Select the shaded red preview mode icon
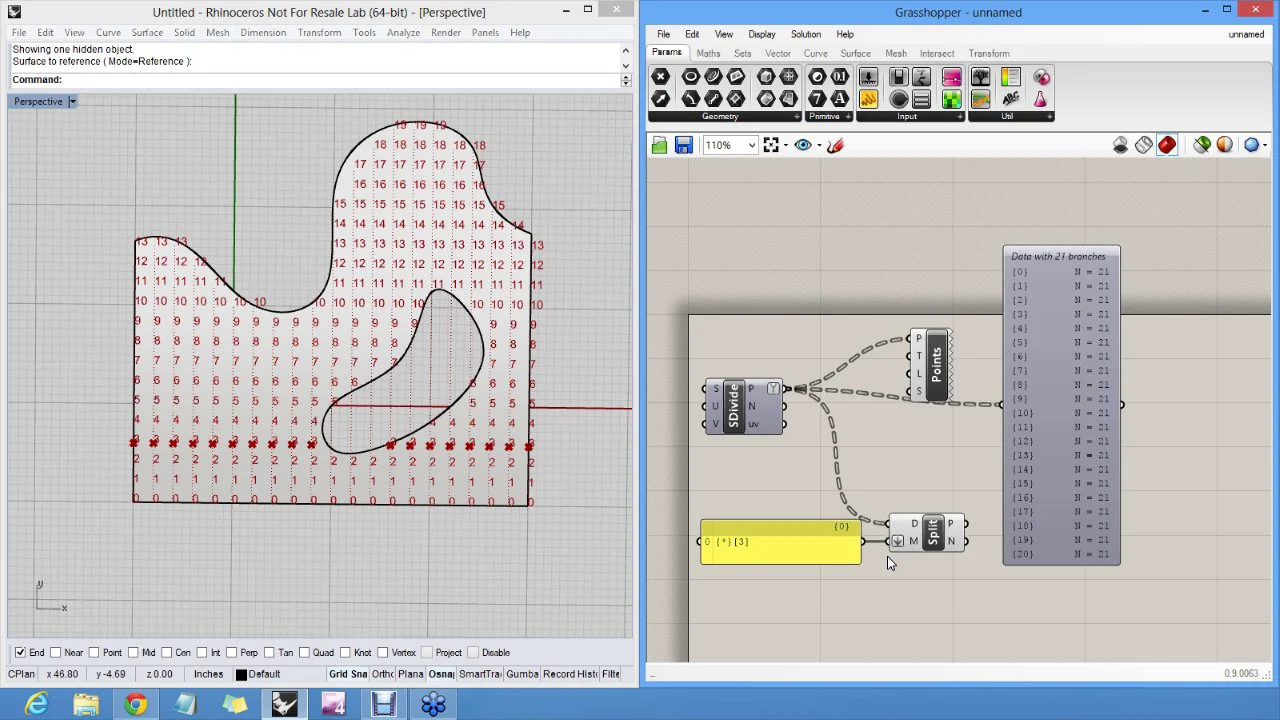The image size is (1280, 720). (x=1167, y=146)
